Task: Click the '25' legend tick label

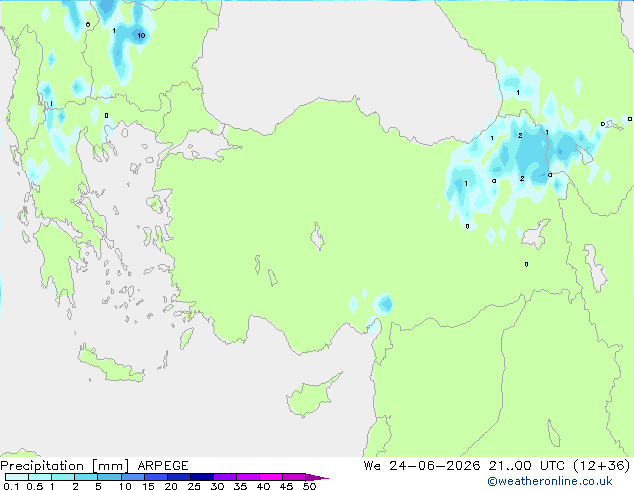Action: [194, 486]
